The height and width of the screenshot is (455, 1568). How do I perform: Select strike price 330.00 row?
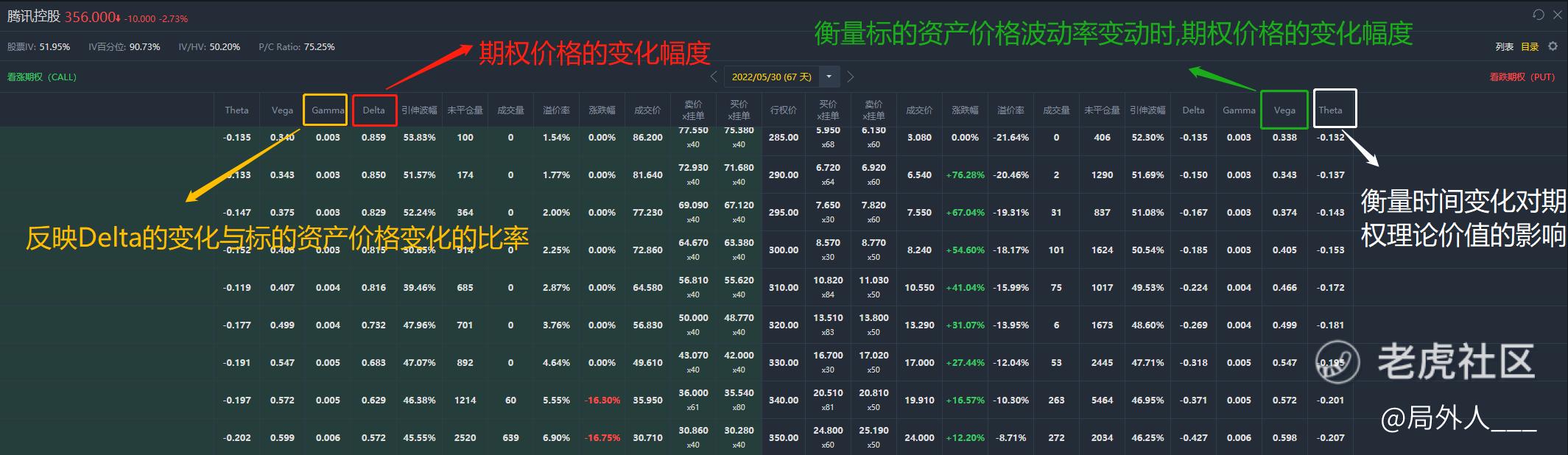click(784, 363)
